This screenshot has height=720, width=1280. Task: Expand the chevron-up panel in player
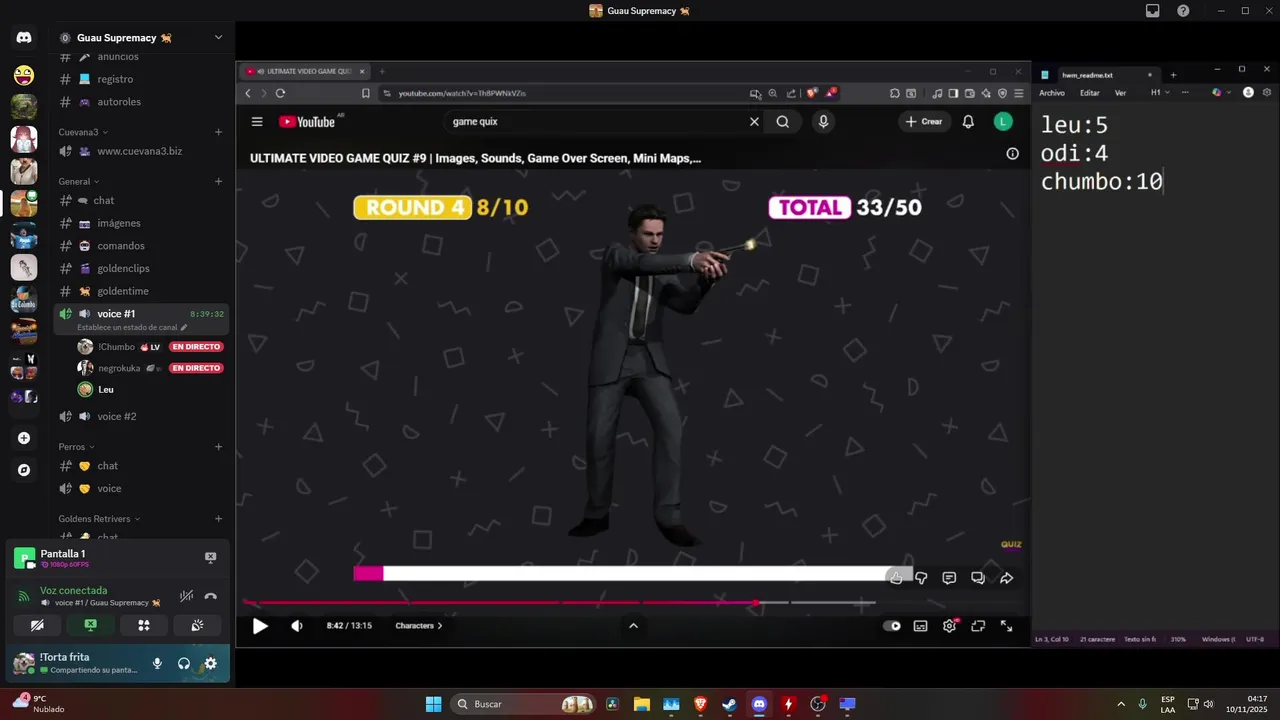[633, 626]
